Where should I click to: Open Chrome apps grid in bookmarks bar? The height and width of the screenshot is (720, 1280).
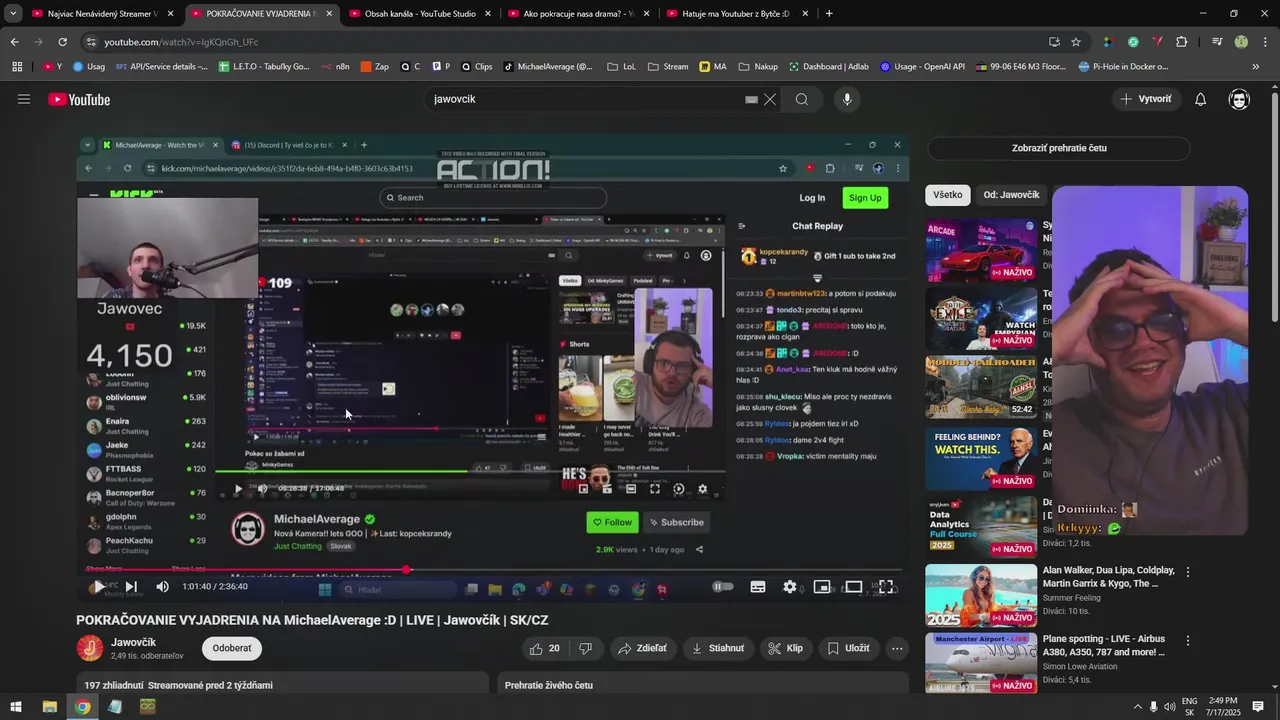coord(17,67)
